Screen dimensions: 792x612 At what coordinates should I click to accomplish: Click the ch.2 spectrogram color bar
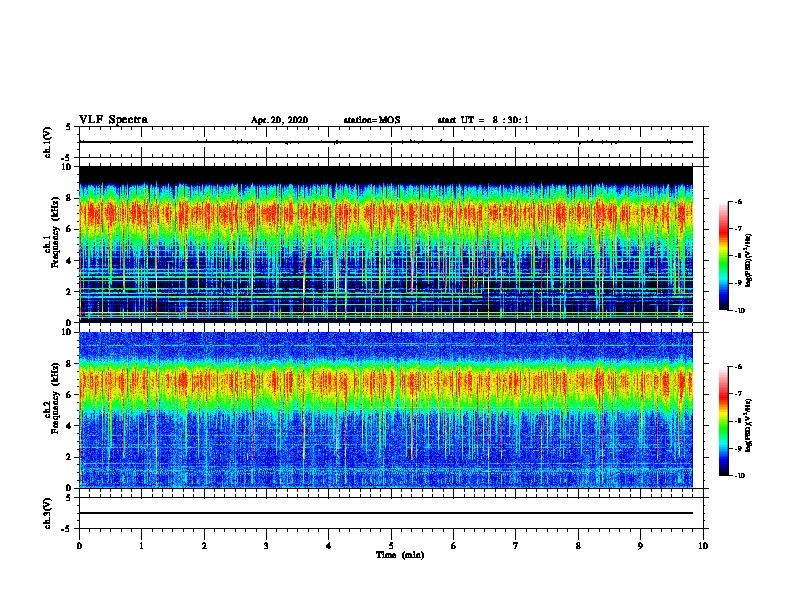[723, 421]
